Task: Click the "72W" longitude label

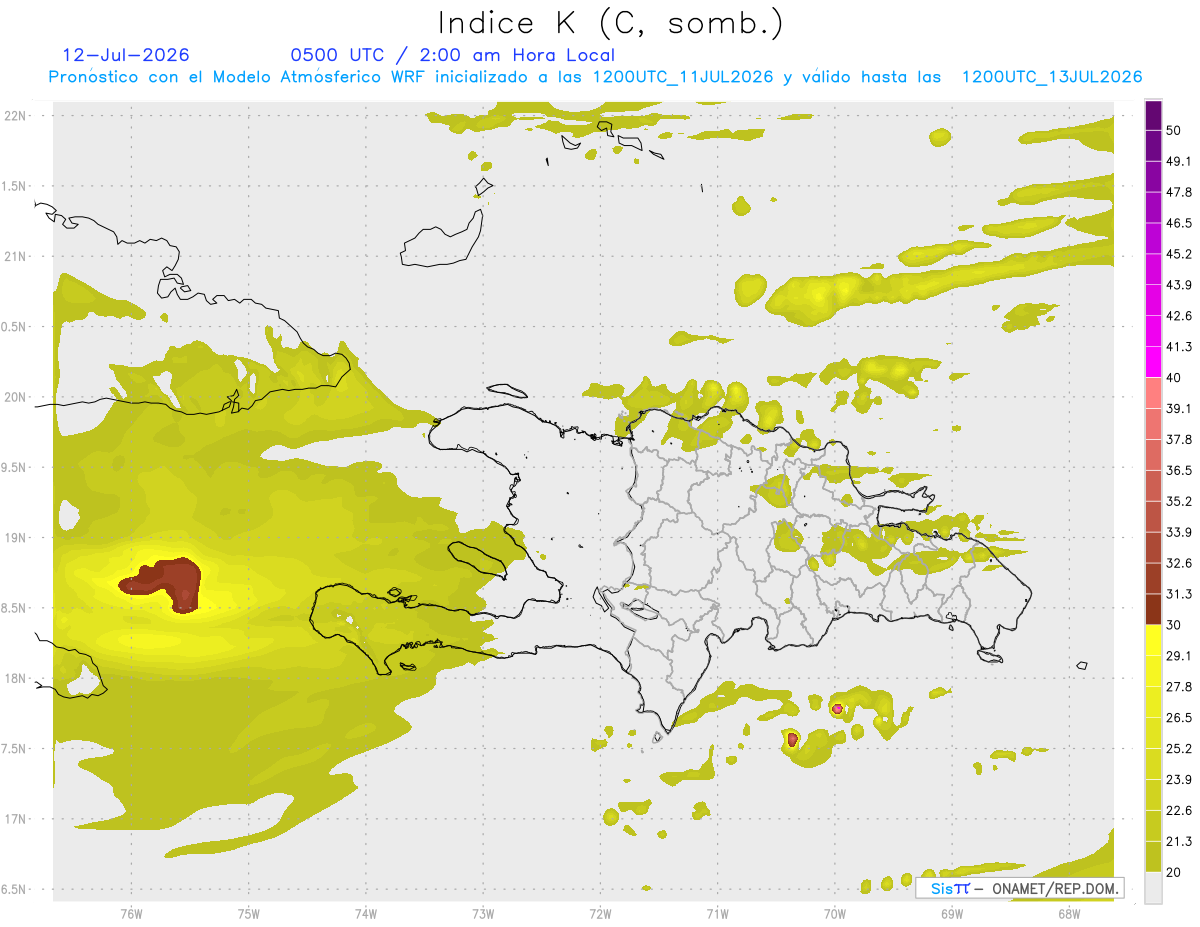Action: tap(600, 913)
